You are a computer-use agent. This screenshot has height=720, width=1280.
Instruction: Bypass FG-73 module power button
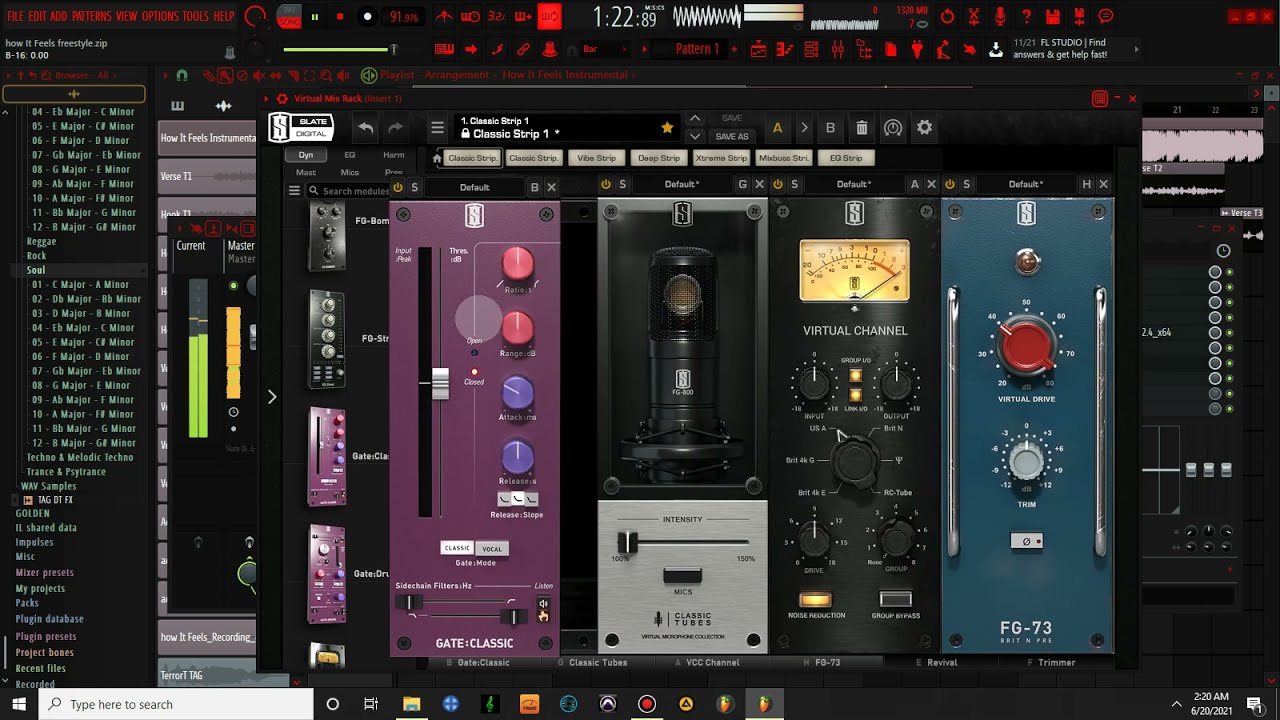point(950,185)
